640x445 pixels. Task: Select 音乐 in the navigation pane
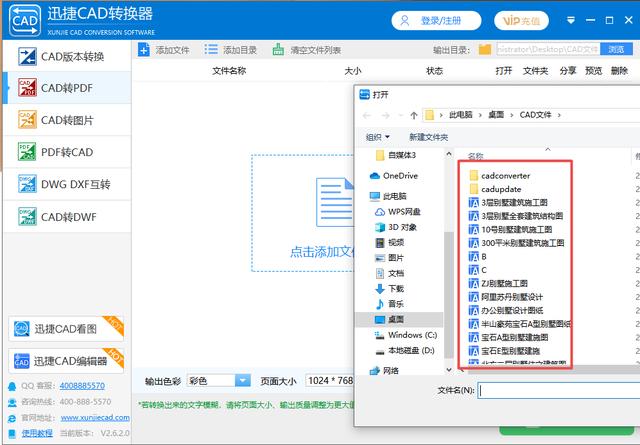389,304
